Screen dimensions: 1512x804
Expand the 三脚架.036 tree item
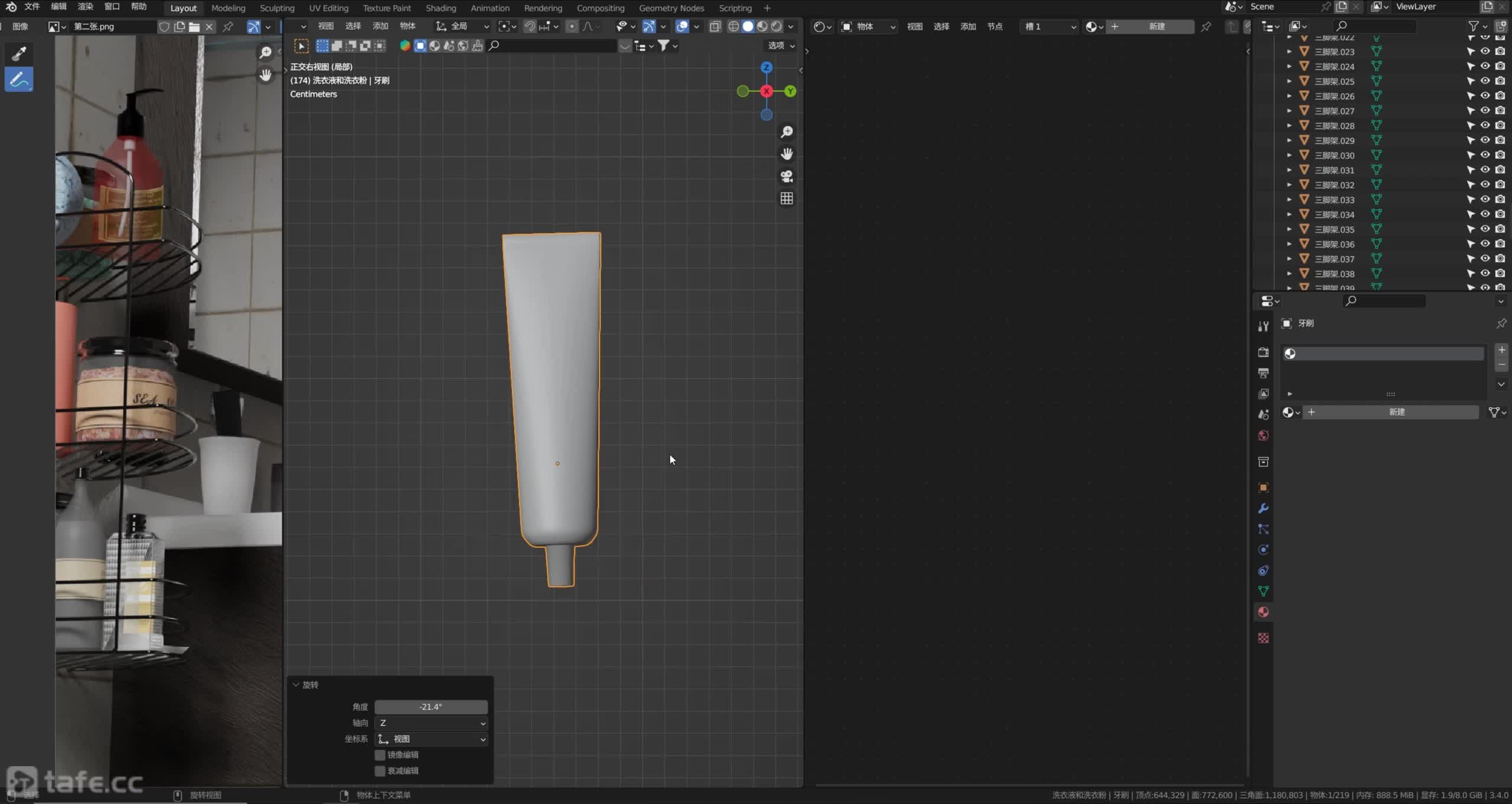point(1289,244)
